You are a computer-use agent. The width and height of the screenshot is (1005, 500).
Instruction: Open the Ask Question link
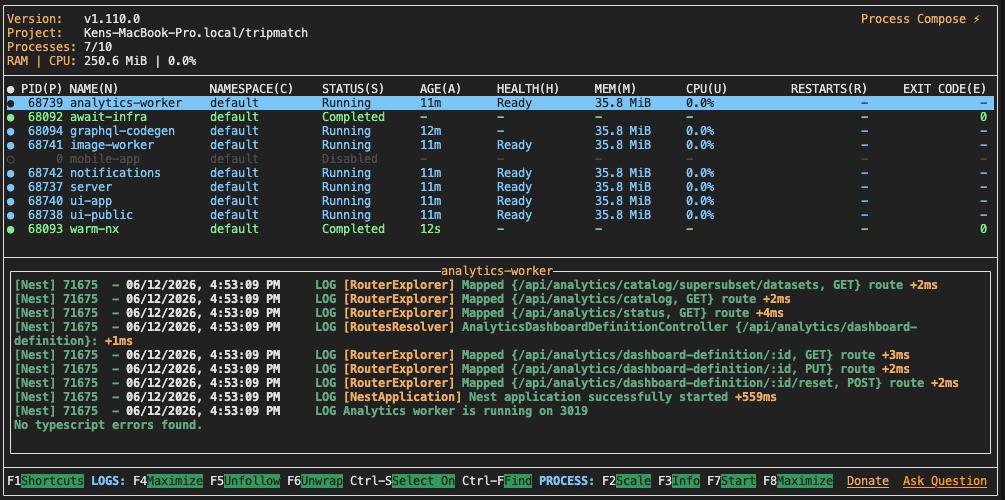tap(945, 481)
